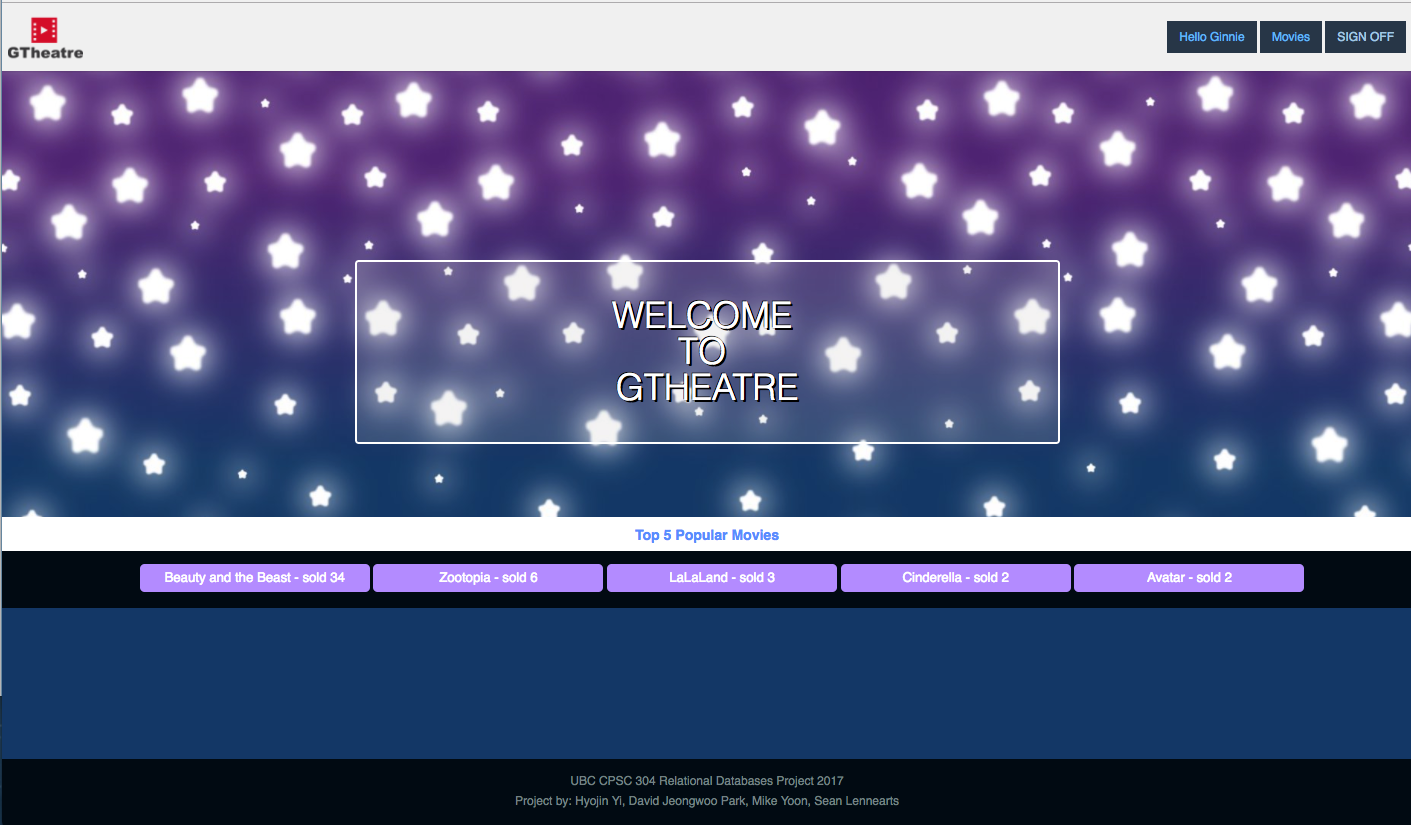Select LaLaLand - sold 3
1411x825 pixels.
[721, 578]
